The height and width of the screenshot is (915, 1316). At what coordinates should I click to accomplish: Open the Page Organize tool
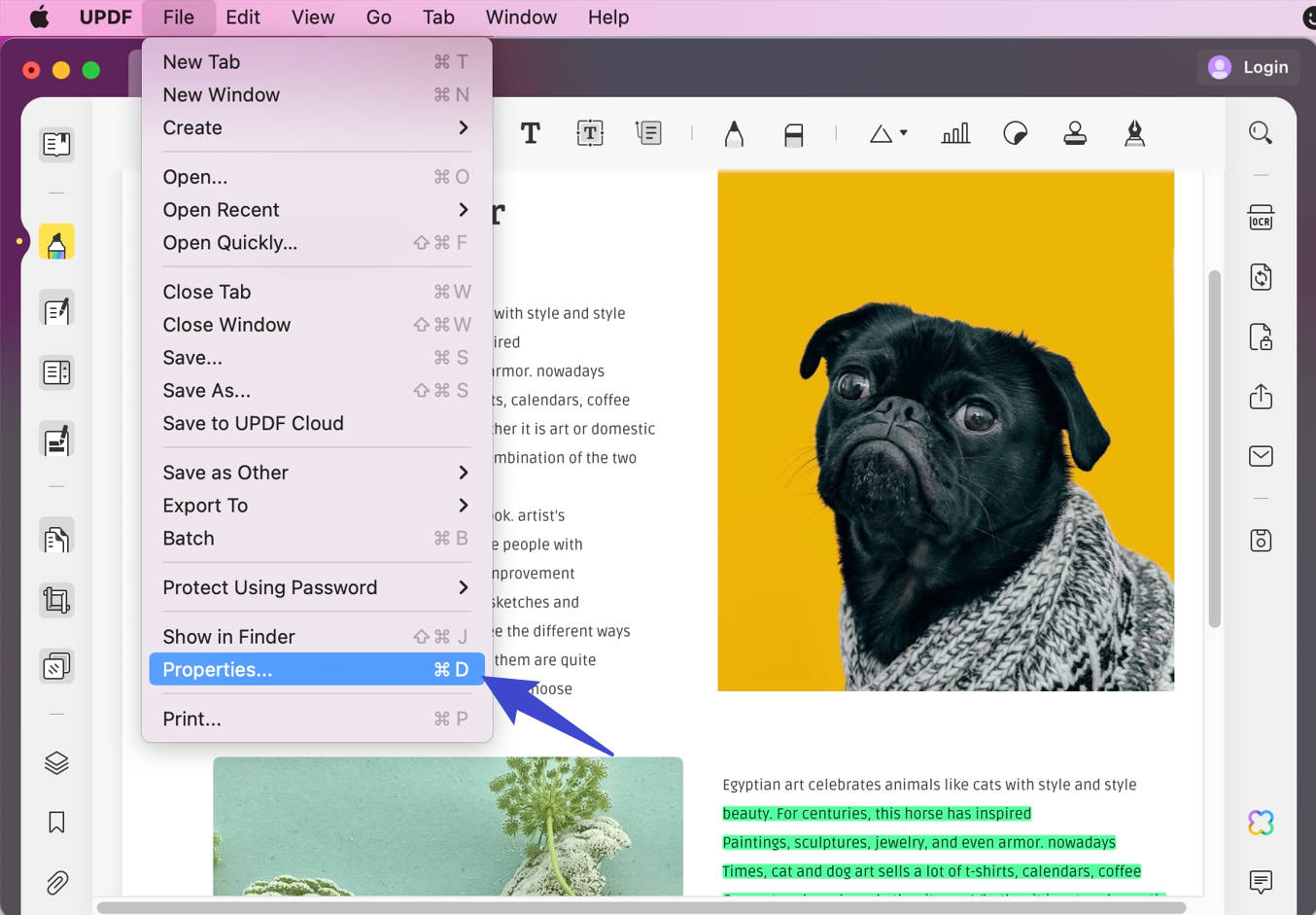click(55, 372)
